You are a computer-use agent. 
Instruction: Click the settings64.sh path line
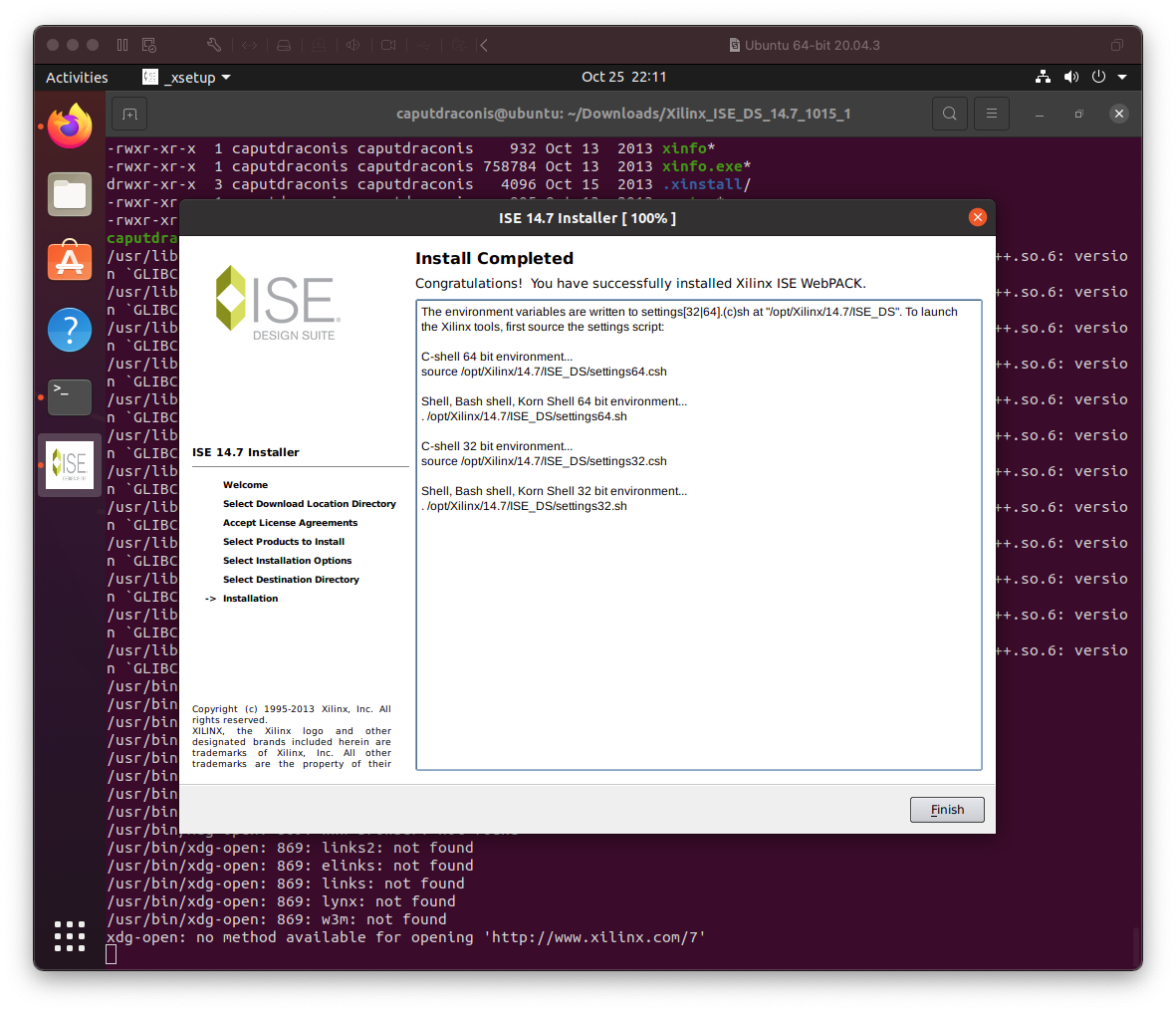[524, 416]
